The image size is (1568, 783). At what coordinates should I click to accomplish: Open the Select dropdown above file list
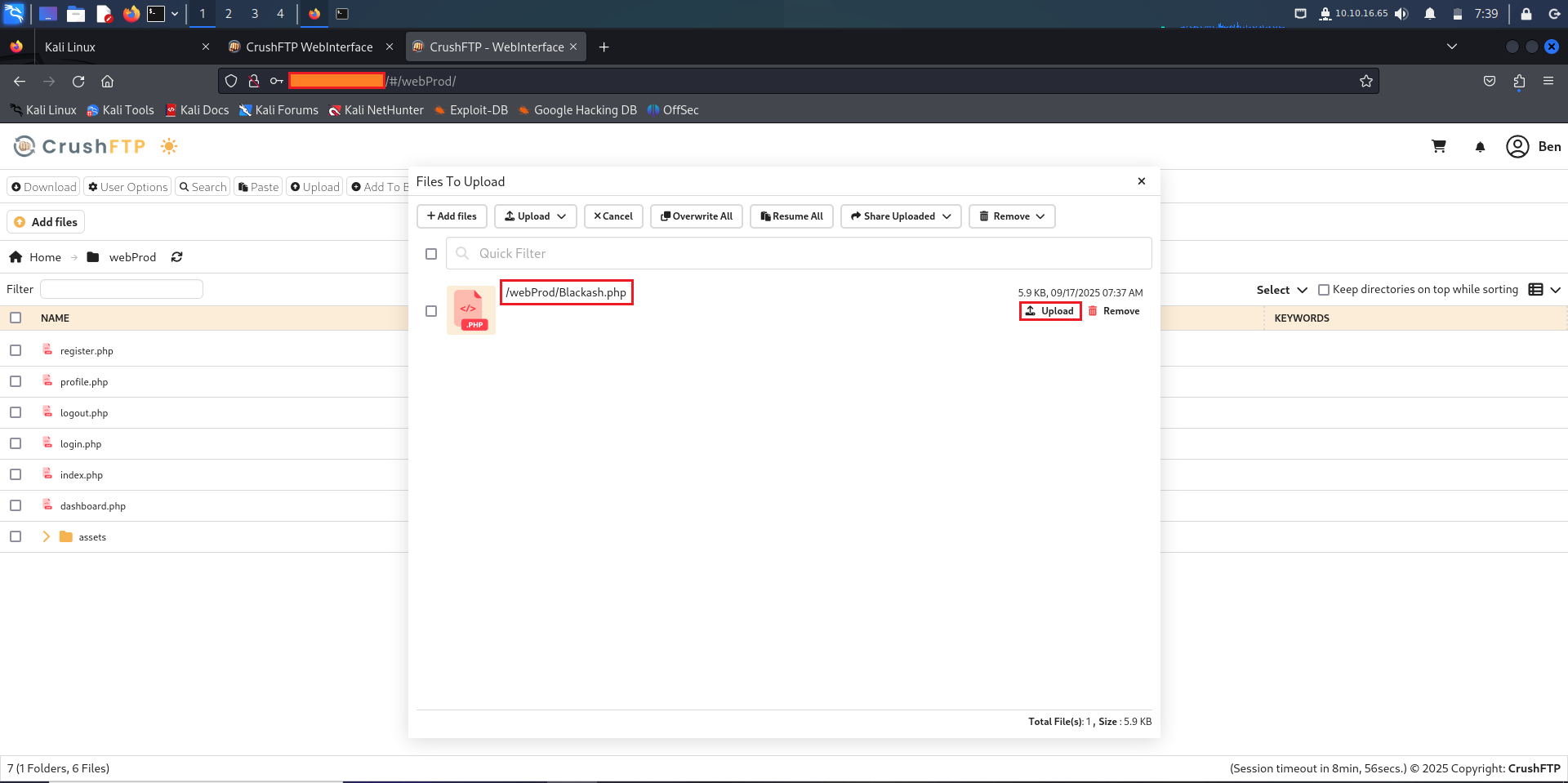coord(1281,290)
